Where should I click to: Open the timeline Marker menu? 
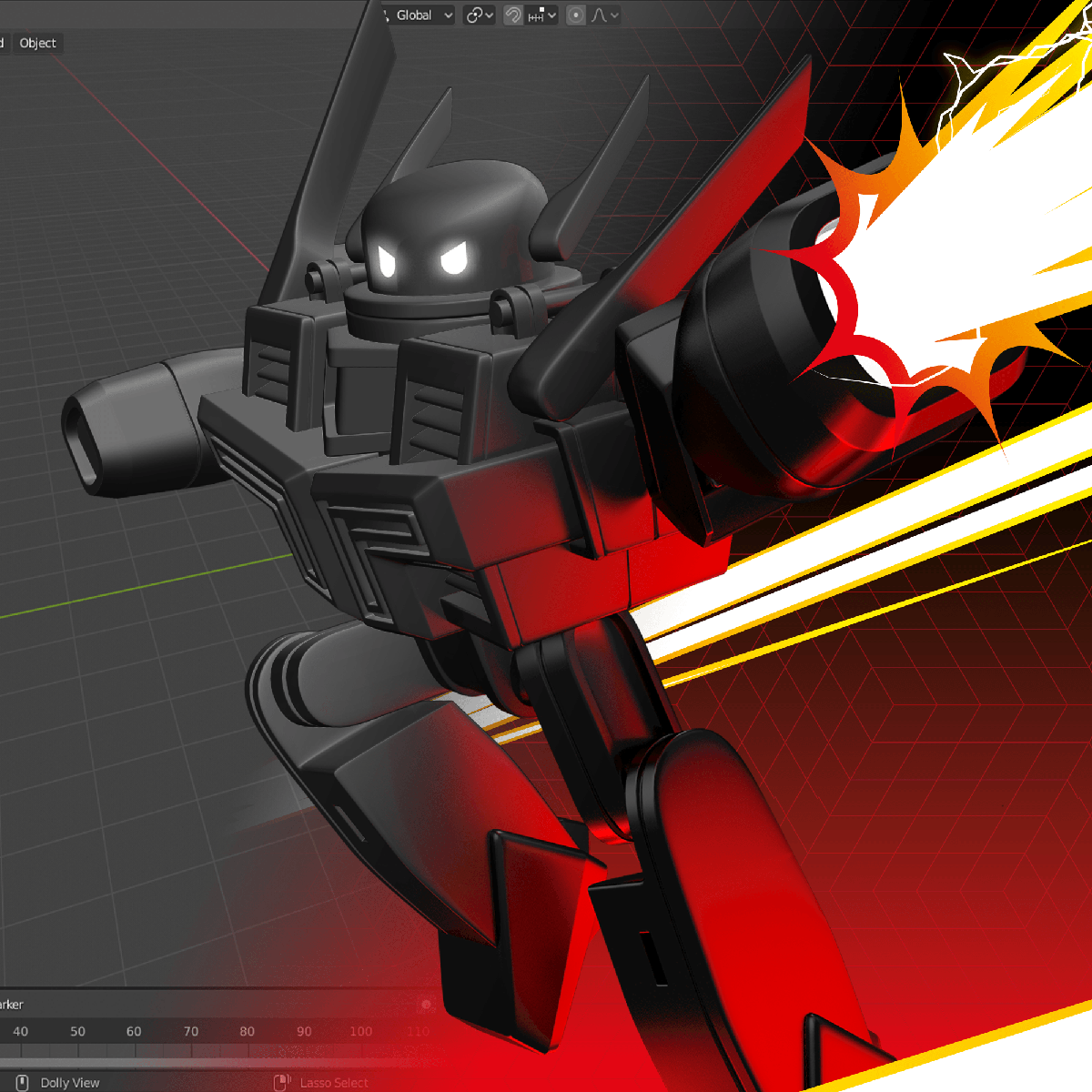(11, 1005)
